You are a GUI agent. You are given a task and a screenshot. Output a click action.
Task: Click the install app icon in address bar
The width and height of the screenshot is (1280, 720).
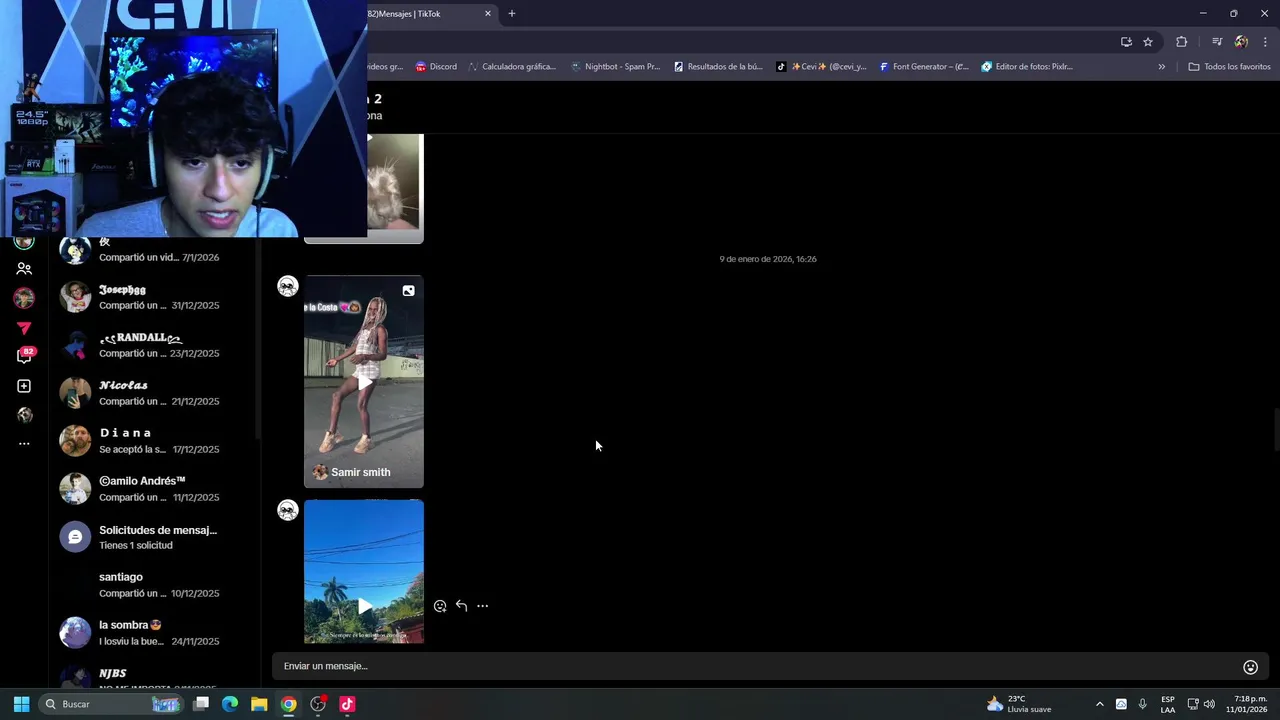[x=1126, y=42]
